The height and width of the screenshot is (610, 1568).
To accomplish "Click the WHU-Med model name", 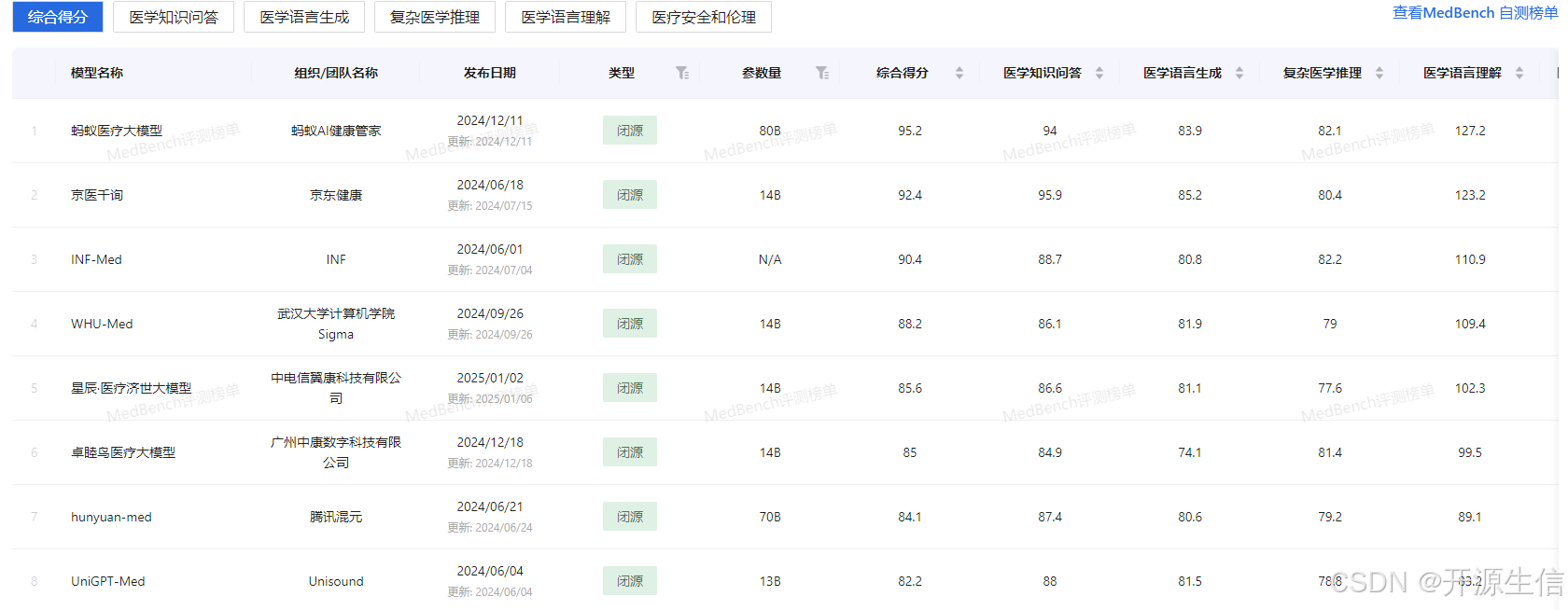I will pos(102,324).
